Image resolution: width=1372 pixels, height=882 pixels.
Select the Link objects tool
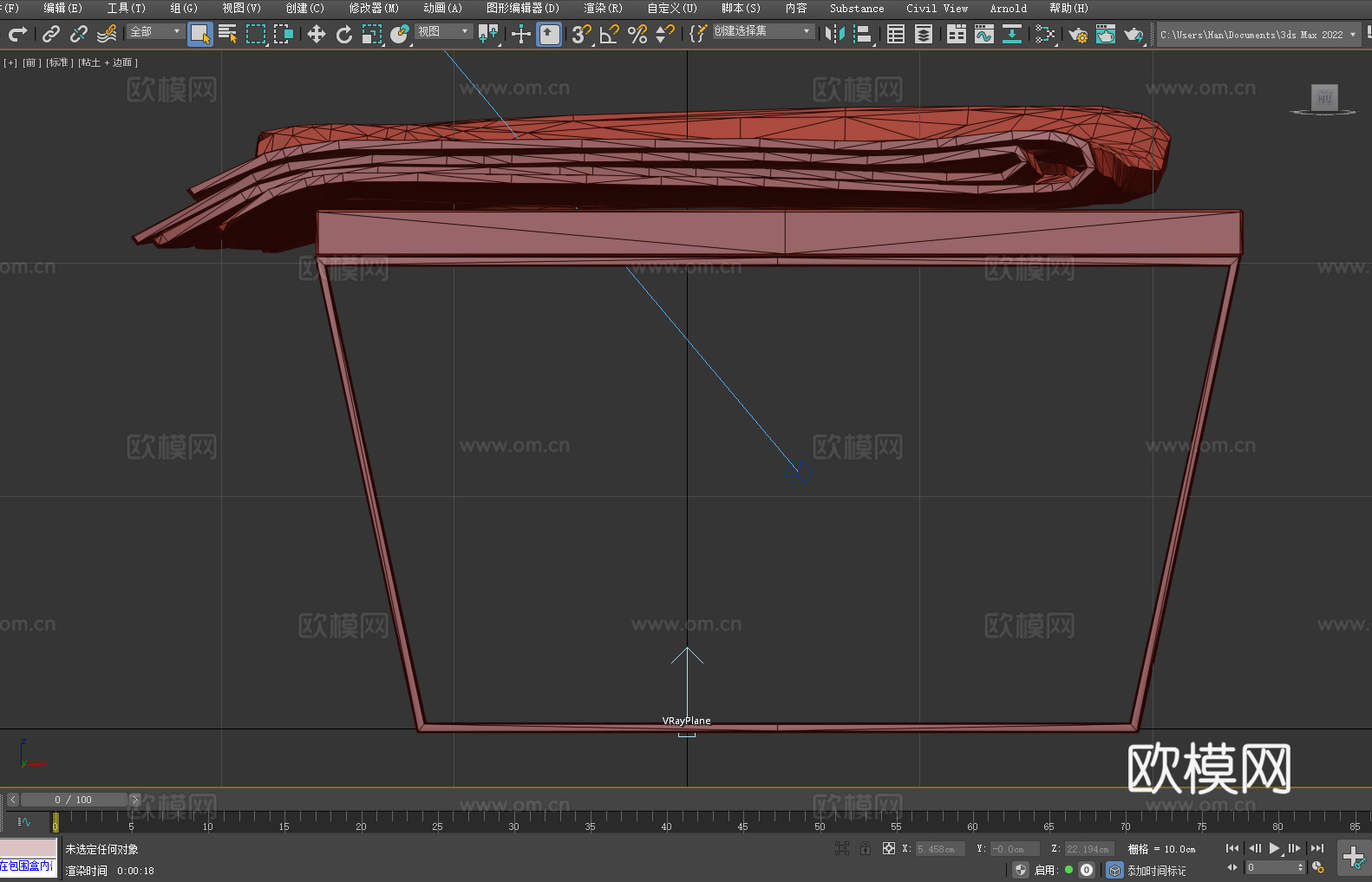[51, 34]
